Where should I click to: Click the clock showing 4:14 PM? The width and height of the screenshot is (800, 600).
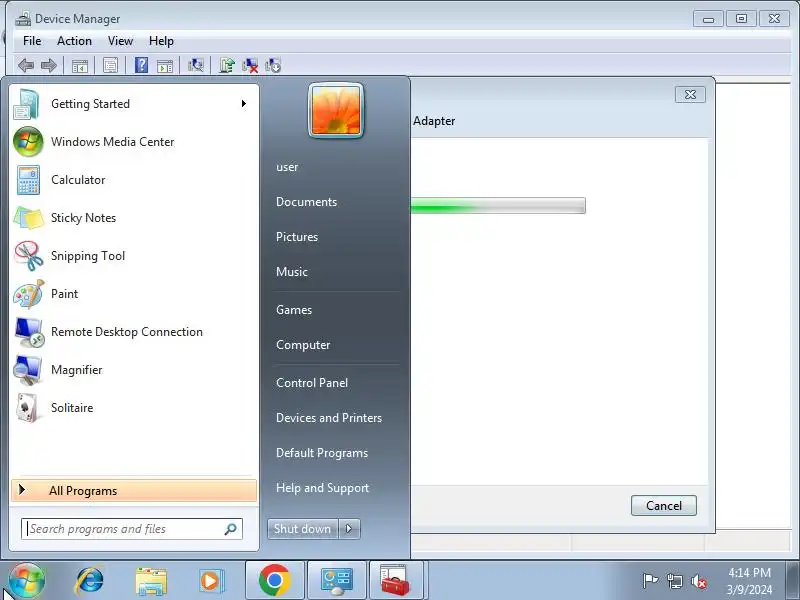749,572
